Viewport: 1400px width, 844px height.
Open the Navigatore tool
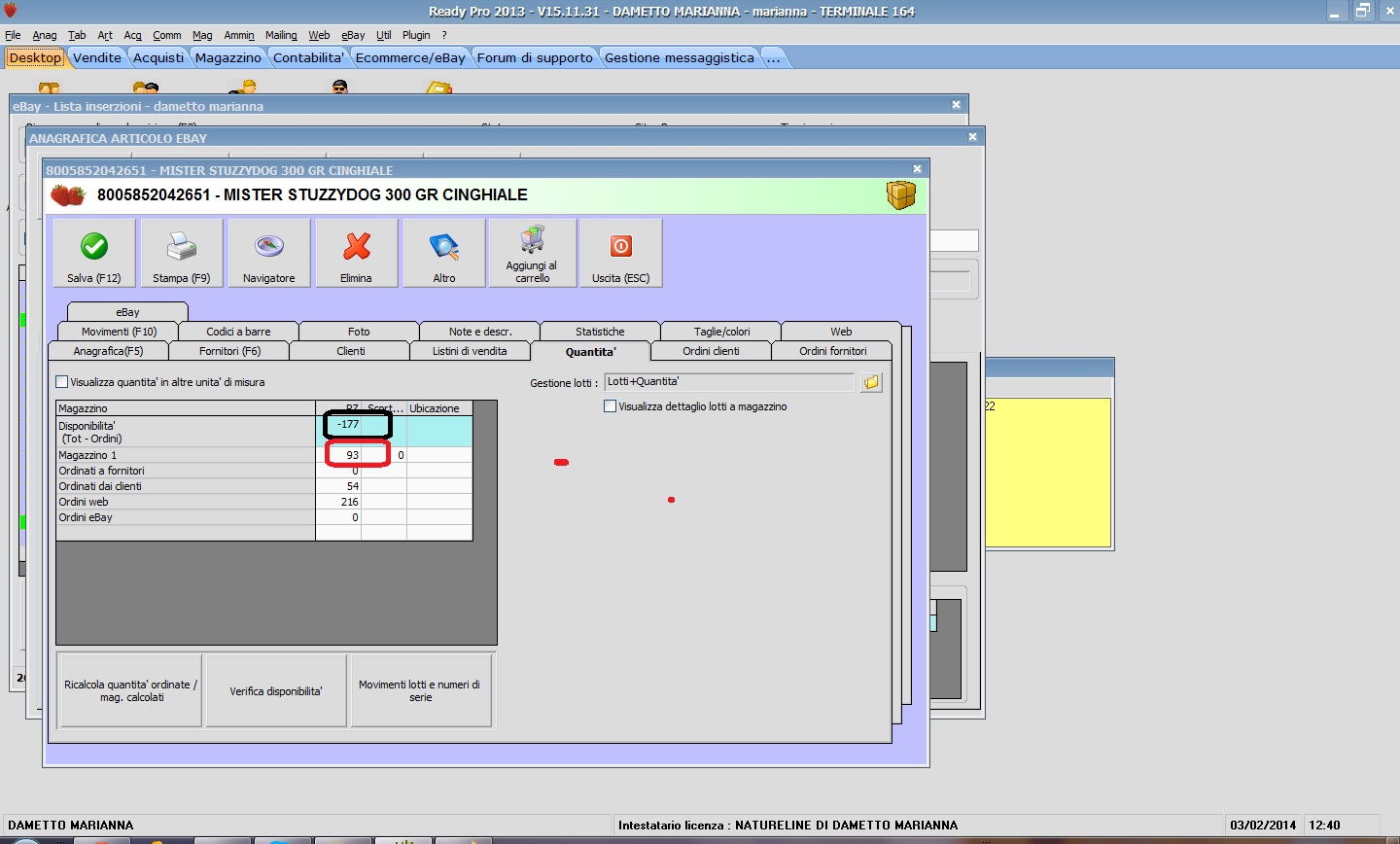click(x=269, y=253)
